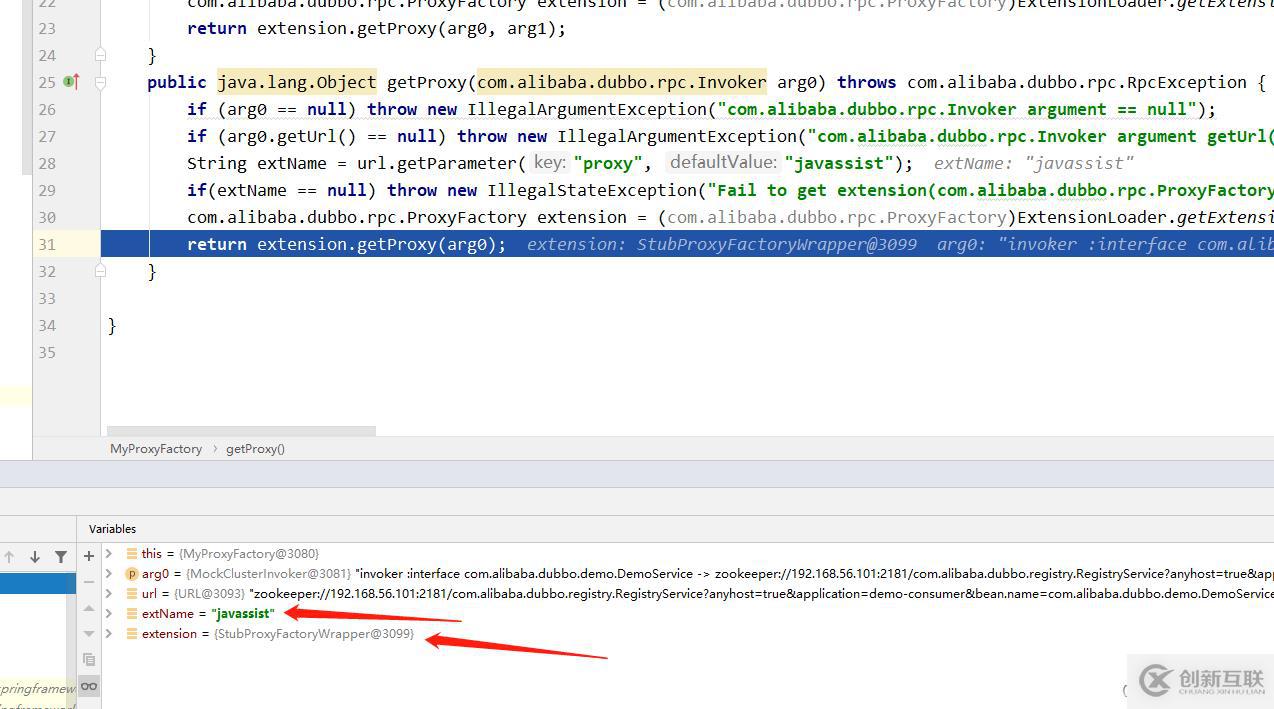Viewport: 1274px width, 709px height.
Task: Expand the extension StubProxyFactoryWrapper variable
Action: tap(109, 634)
